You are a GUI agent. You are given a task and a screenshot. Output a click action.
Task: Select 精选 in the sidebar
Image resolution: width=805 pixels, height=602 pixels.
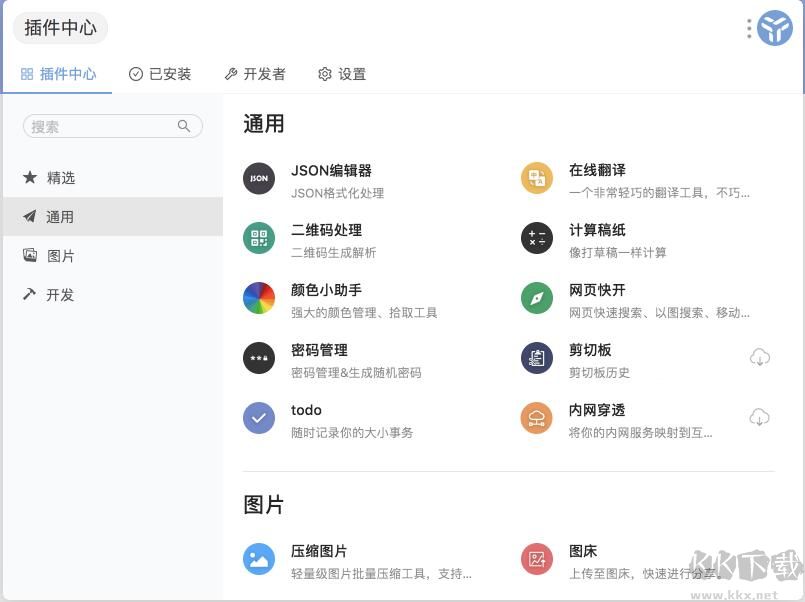pos(60,178)
